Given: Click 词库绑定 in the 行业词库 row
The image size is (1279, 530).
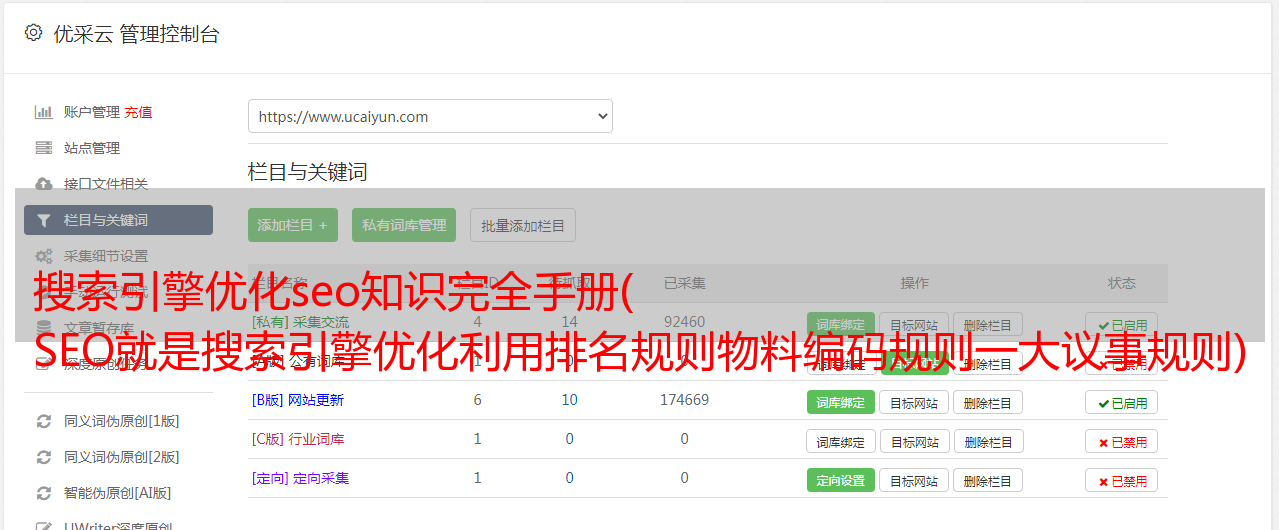Looking at the screenshot, I should click(841, 441).
